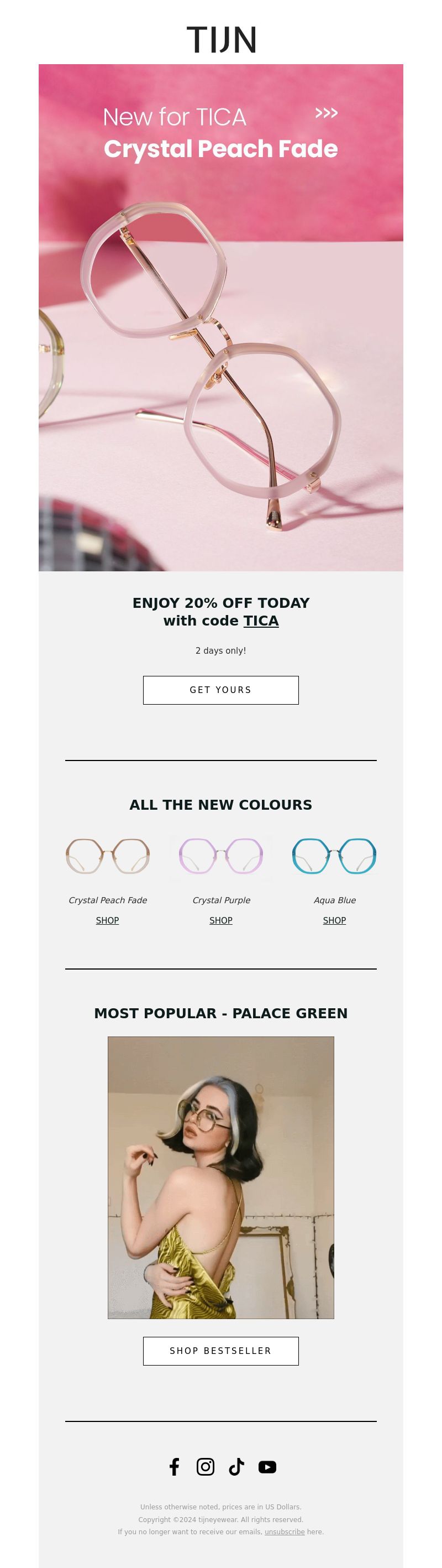Open SHOP link under Crystal Peach Fade
Screen dimensions: 442x1568
click(108, 920)
